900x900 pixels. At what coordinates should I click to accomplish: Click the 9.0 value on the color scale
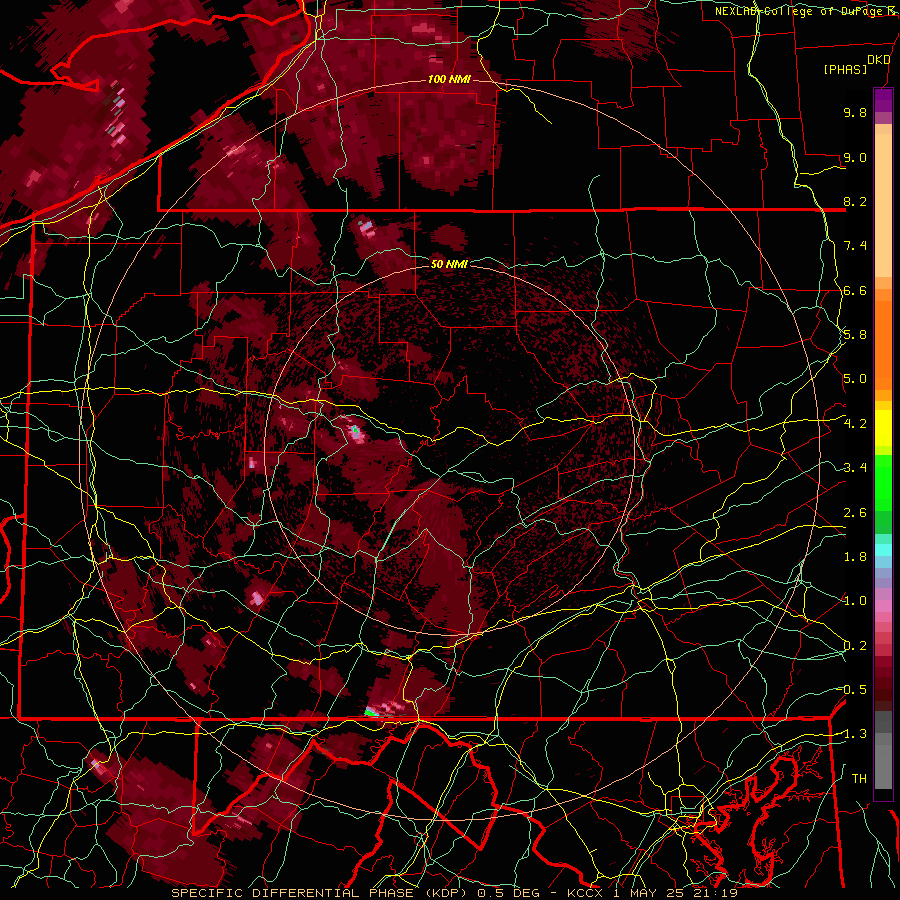(x=855, y=157)
